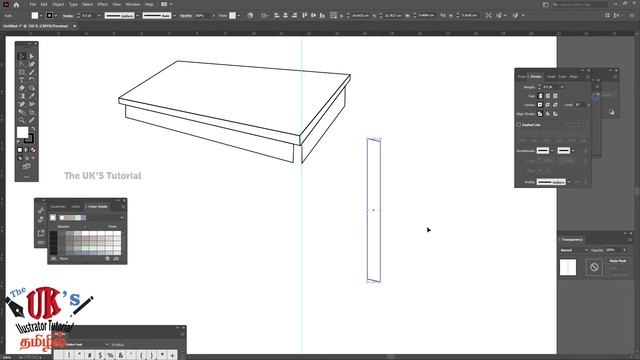
Task: Open the File menu
Action: tap(33, 4)
